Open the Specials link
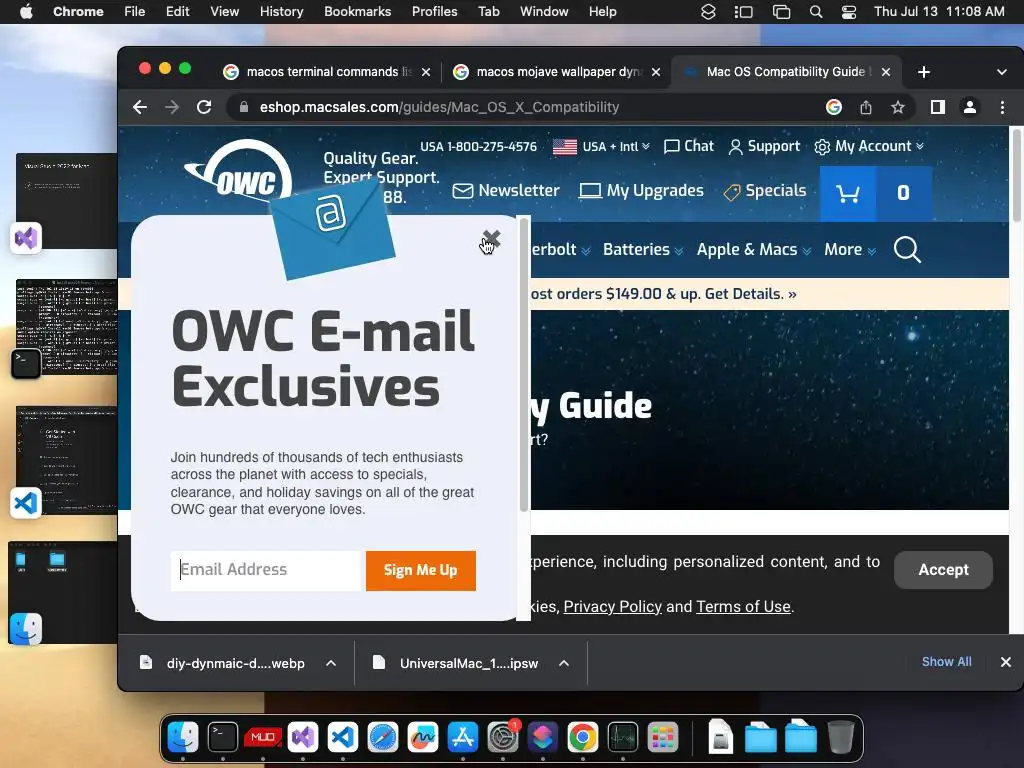The height and width of the screenshot is (768, 1024). point(765,191)
